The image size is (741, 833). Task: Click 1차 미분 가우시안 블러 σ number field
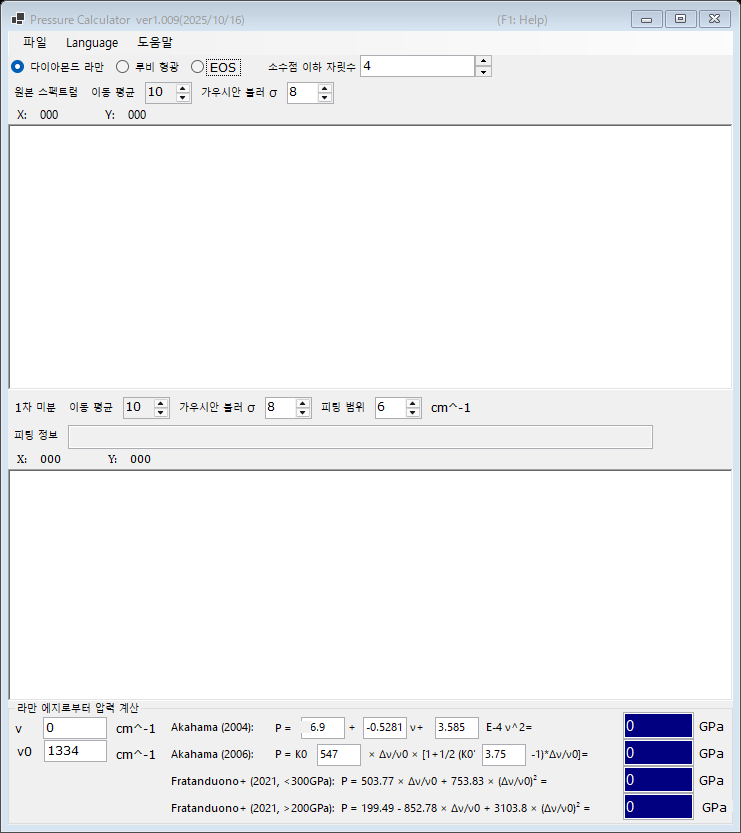point(280,407)
